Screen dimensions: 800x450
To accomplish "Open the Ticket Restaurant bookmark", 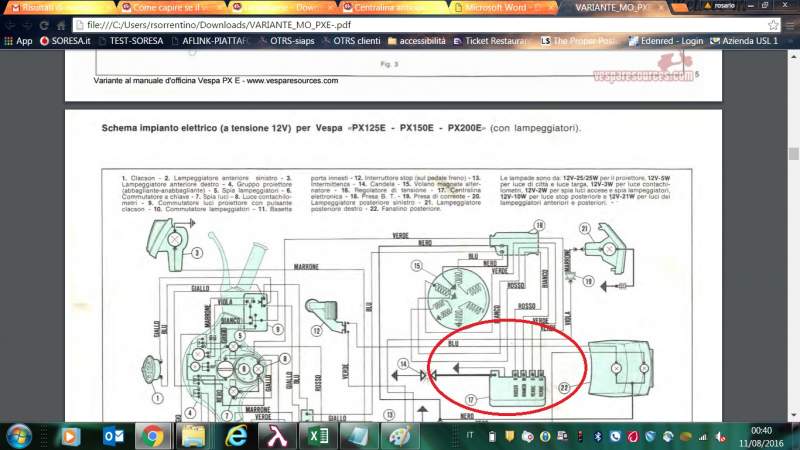I will [490, 41].
